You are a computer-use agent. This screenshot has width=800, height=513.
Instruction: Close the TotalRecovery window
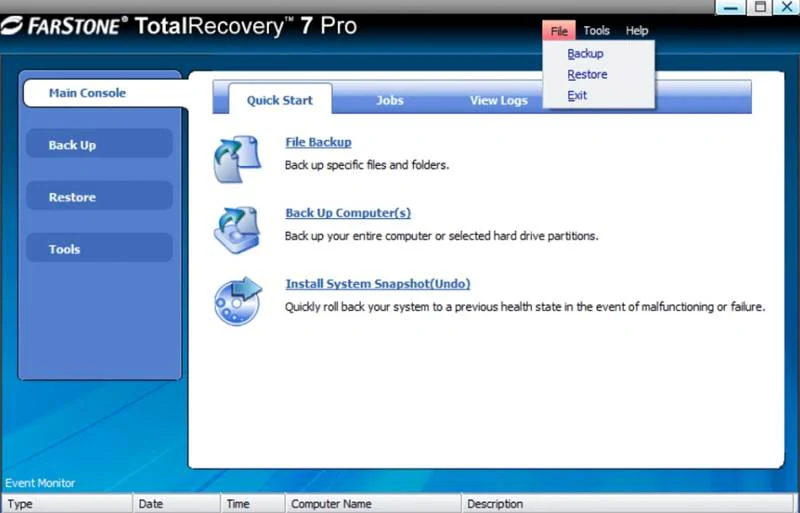tap(787, 7)
